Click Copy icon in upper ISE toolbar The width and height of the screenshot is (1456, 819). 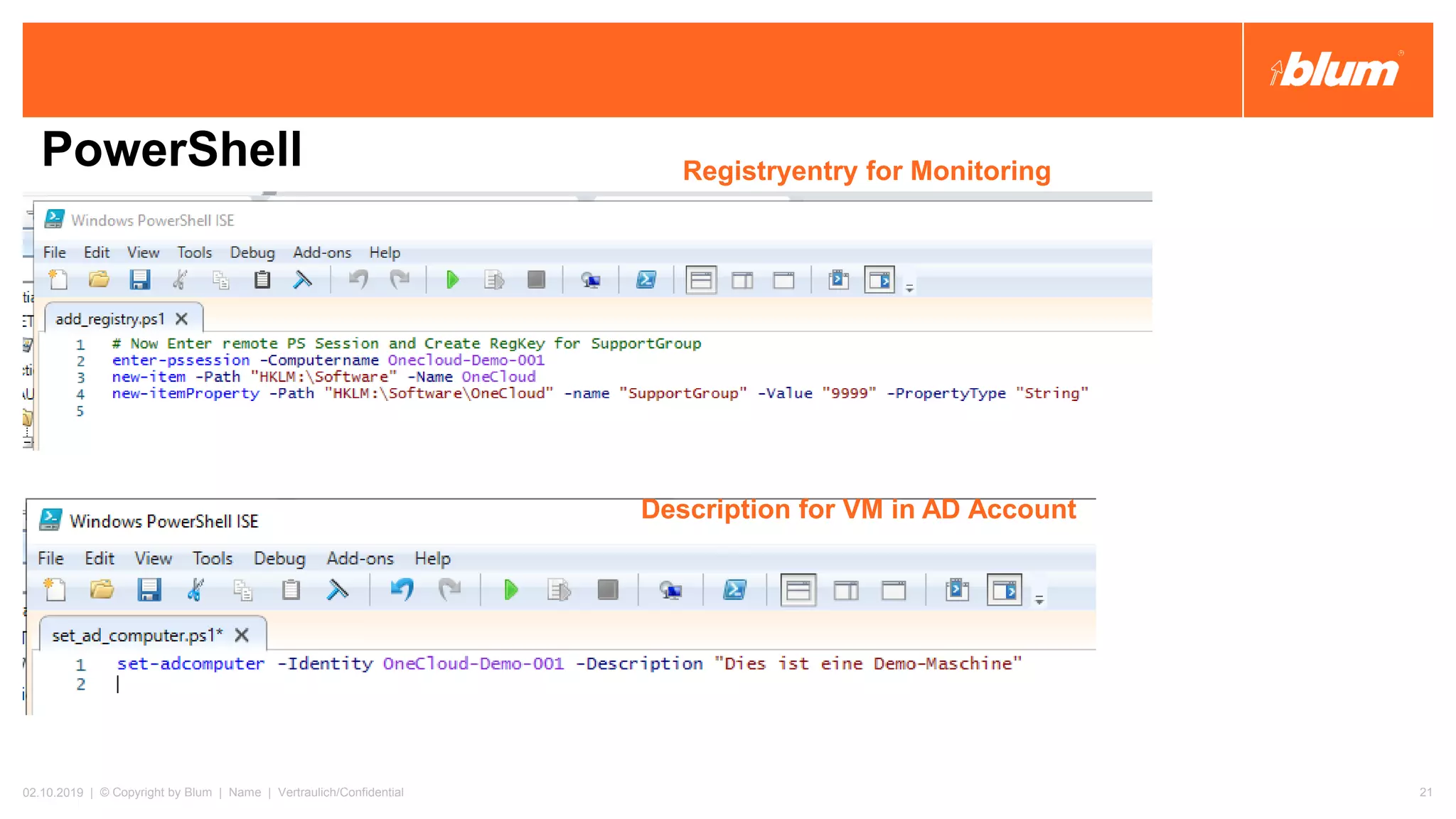tap(221, 280)
